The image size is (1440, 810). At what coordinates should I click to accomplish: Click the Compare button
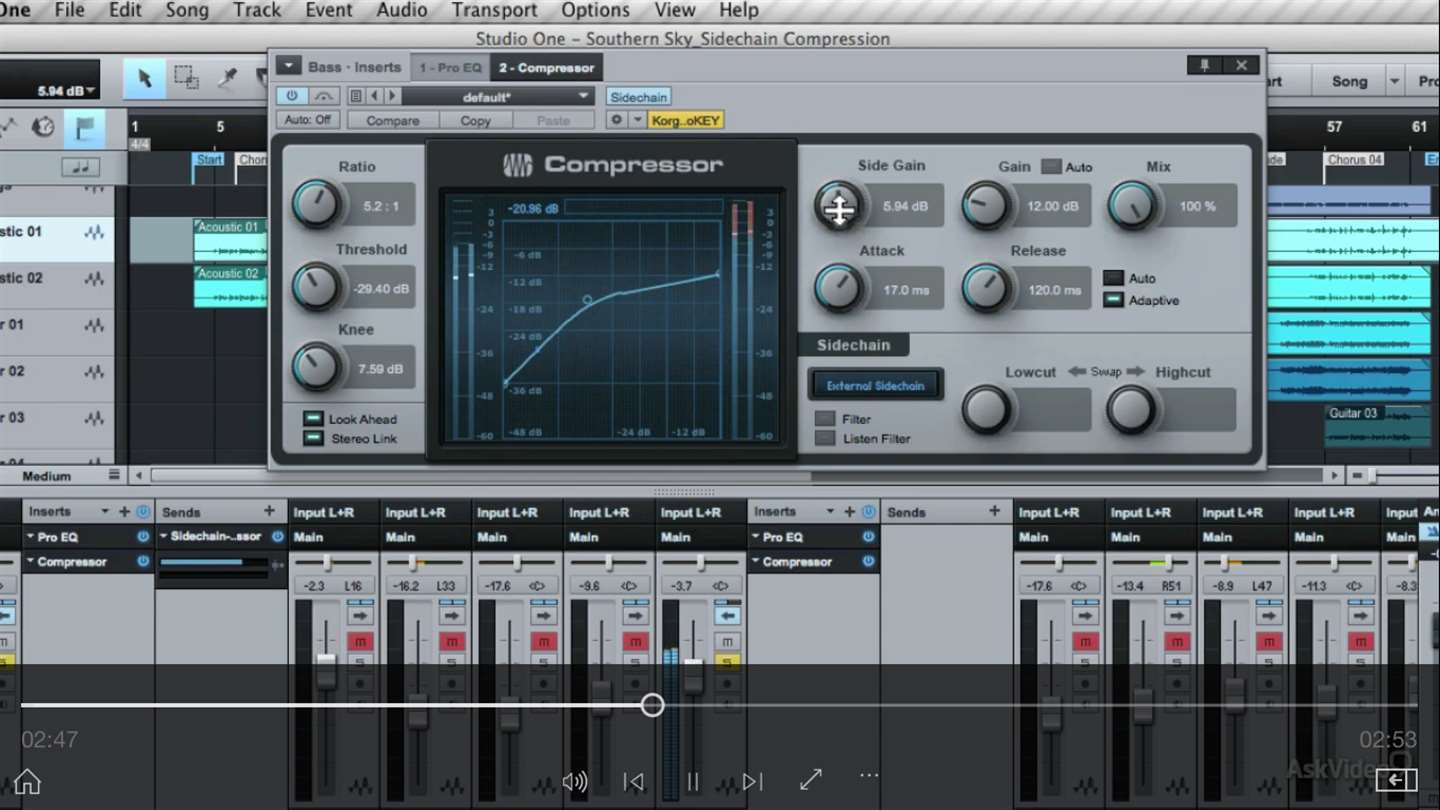(393, 120)
